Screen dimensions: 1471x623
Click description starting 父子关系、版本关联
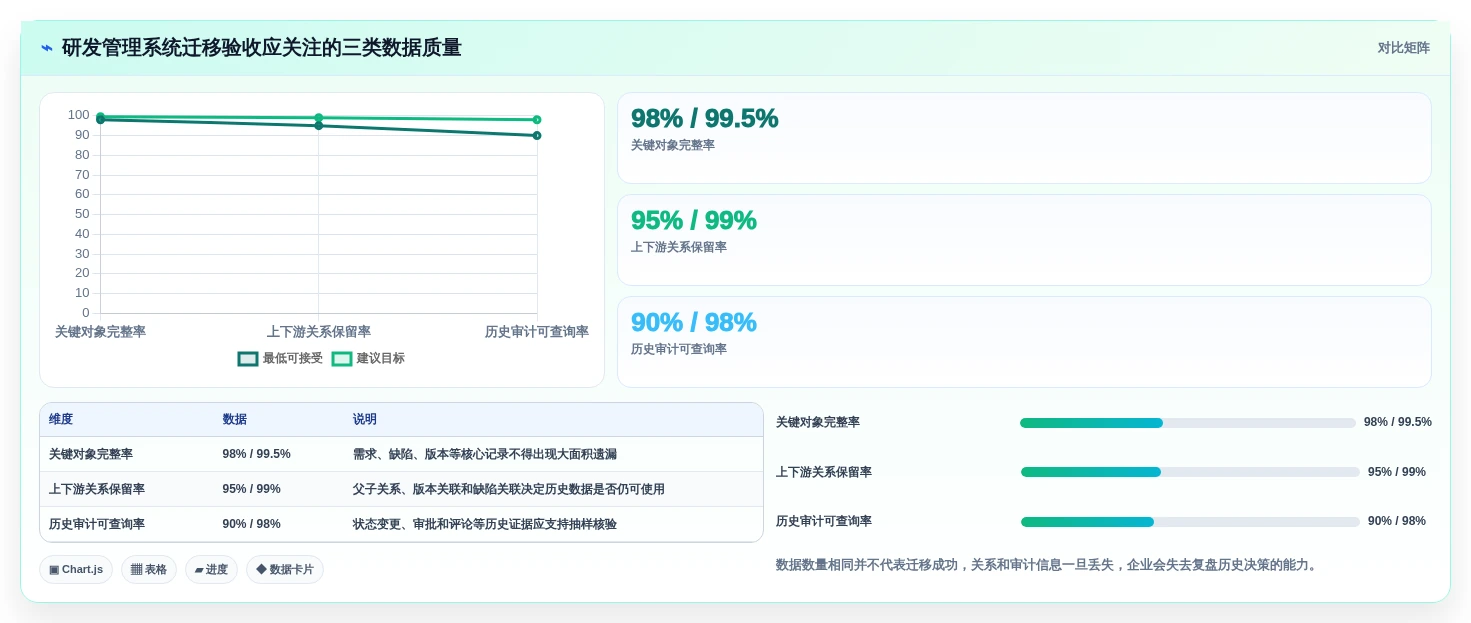[509, 489]
